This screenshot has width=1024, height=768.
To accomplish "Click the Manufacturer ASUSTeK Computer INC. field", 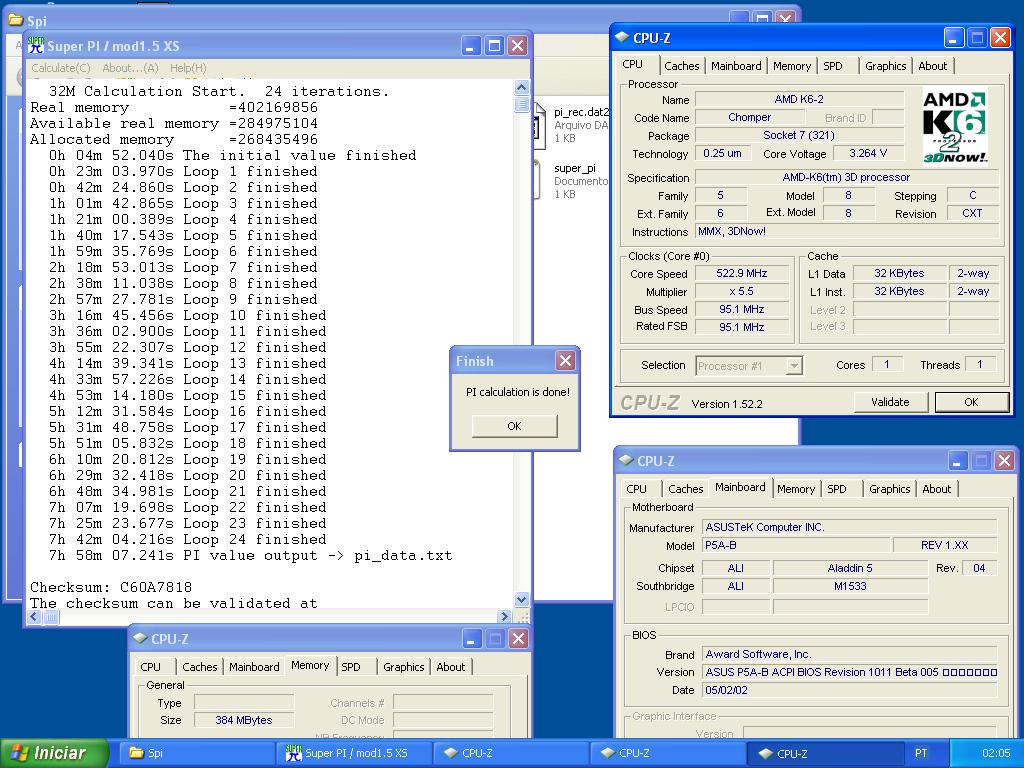I will pyautogui.click(x=850, y=527).
